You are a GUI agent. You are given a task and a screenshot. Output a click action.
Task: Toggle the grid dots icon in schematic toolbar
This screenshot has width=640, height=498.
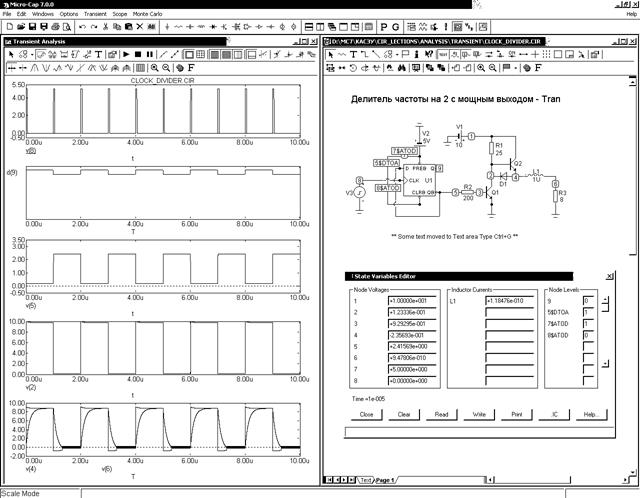547,54
